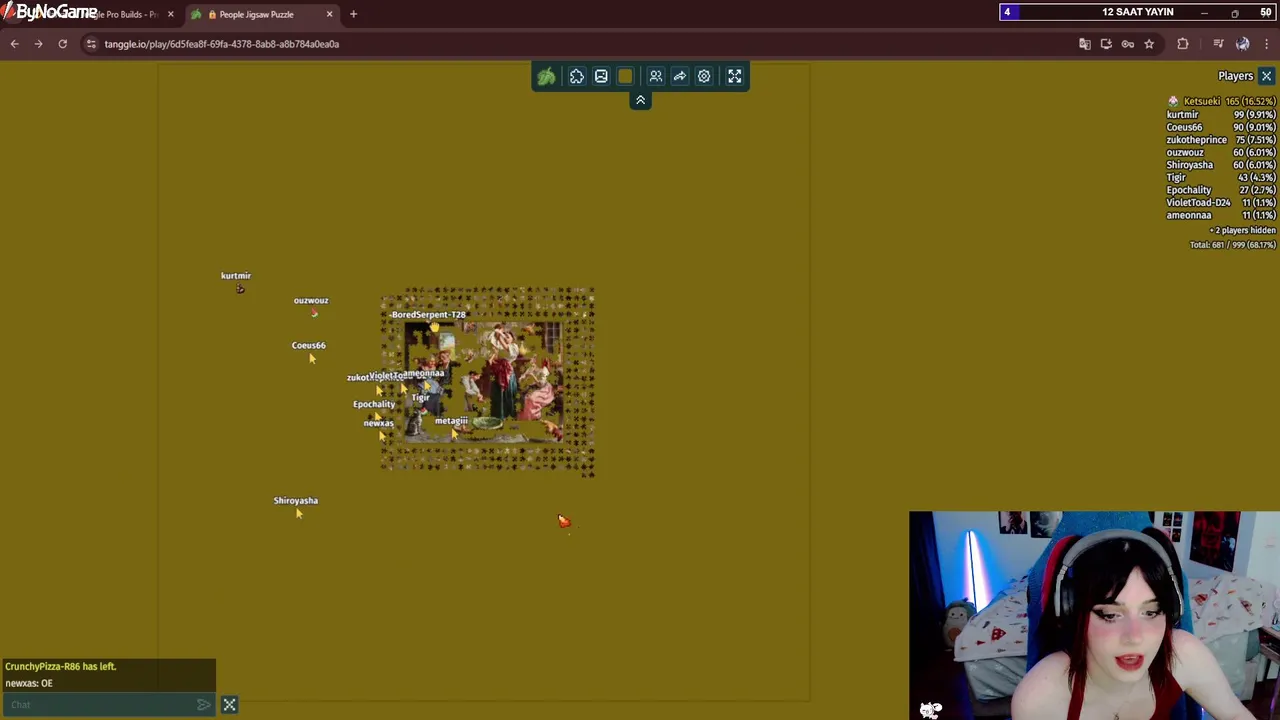Open puzzle settings gear
The height and width of the screenshot is (720, 1280).
pyautogui.click(x=704, y=76)
